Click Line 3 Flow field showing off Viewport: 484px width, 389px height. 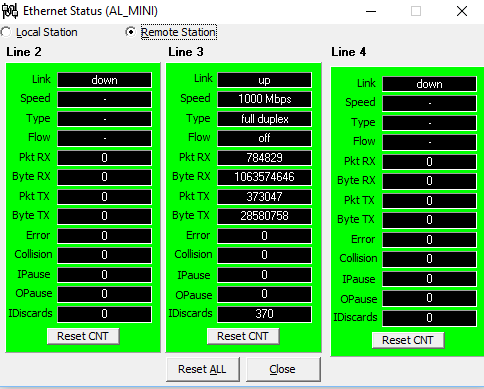(265, 138)
